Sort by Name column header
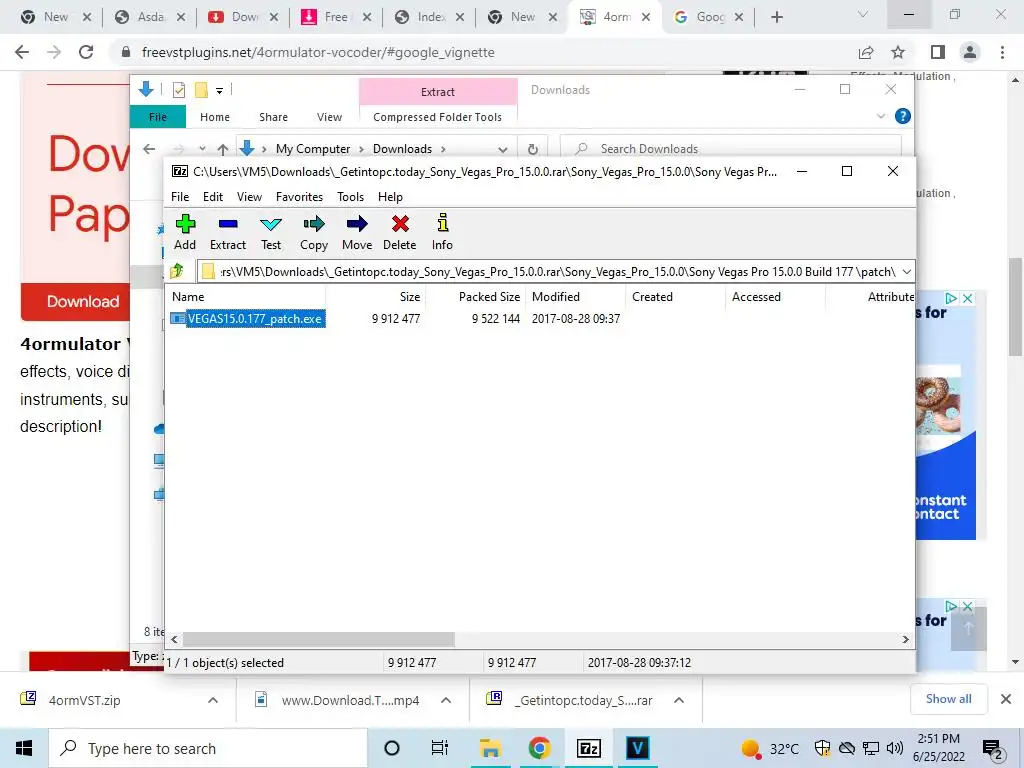This screenshot has width=1024, height=768. 188,296
